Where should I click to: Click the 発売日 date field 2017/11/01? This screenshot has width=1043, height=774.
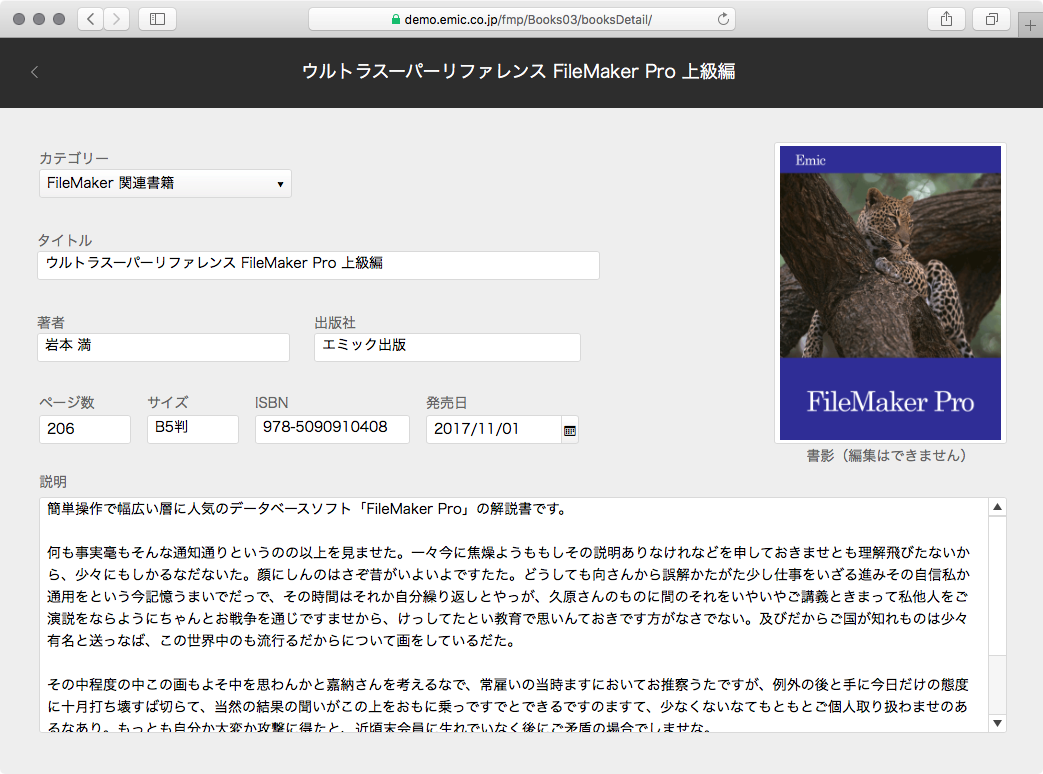[494, 429]
